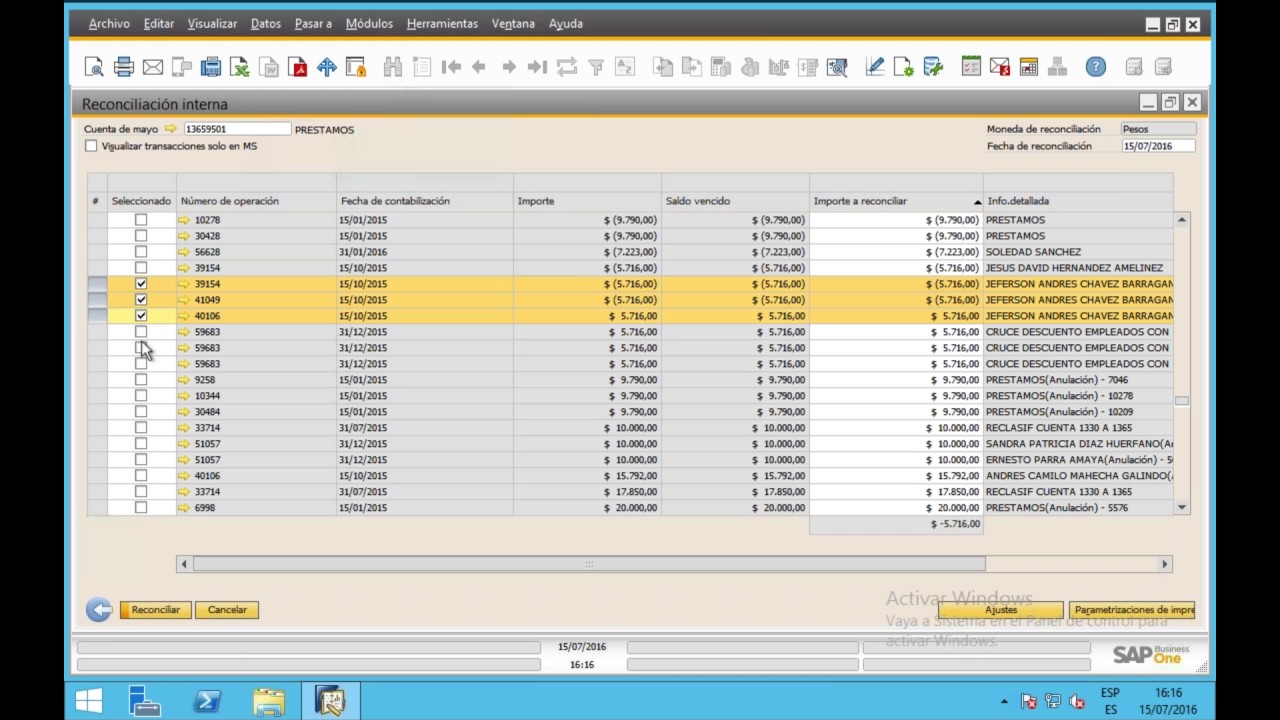
Task: Send document by email via envelope icon
Action: click(152, 67)
